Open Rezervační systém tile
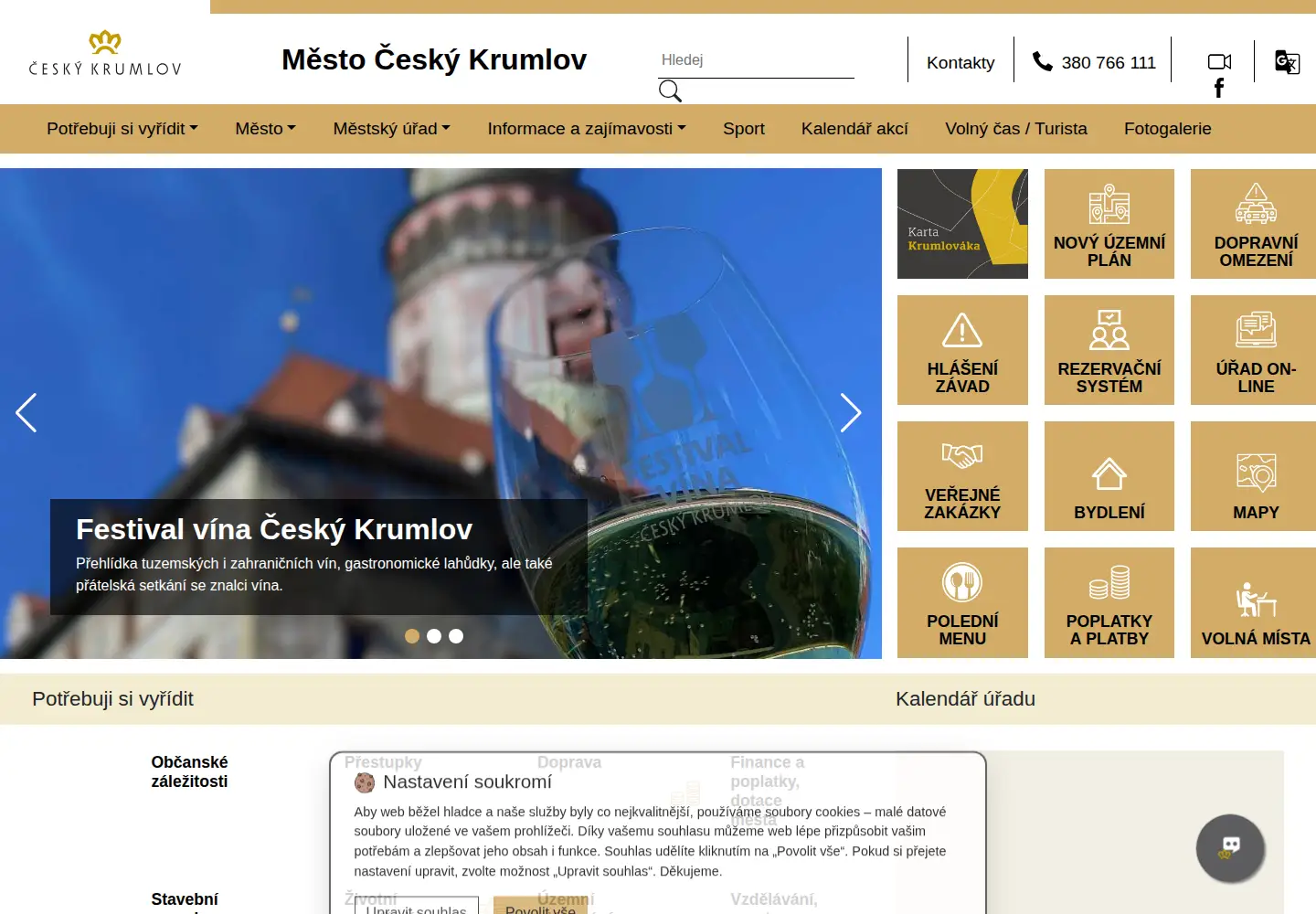 pos(1109,350)
